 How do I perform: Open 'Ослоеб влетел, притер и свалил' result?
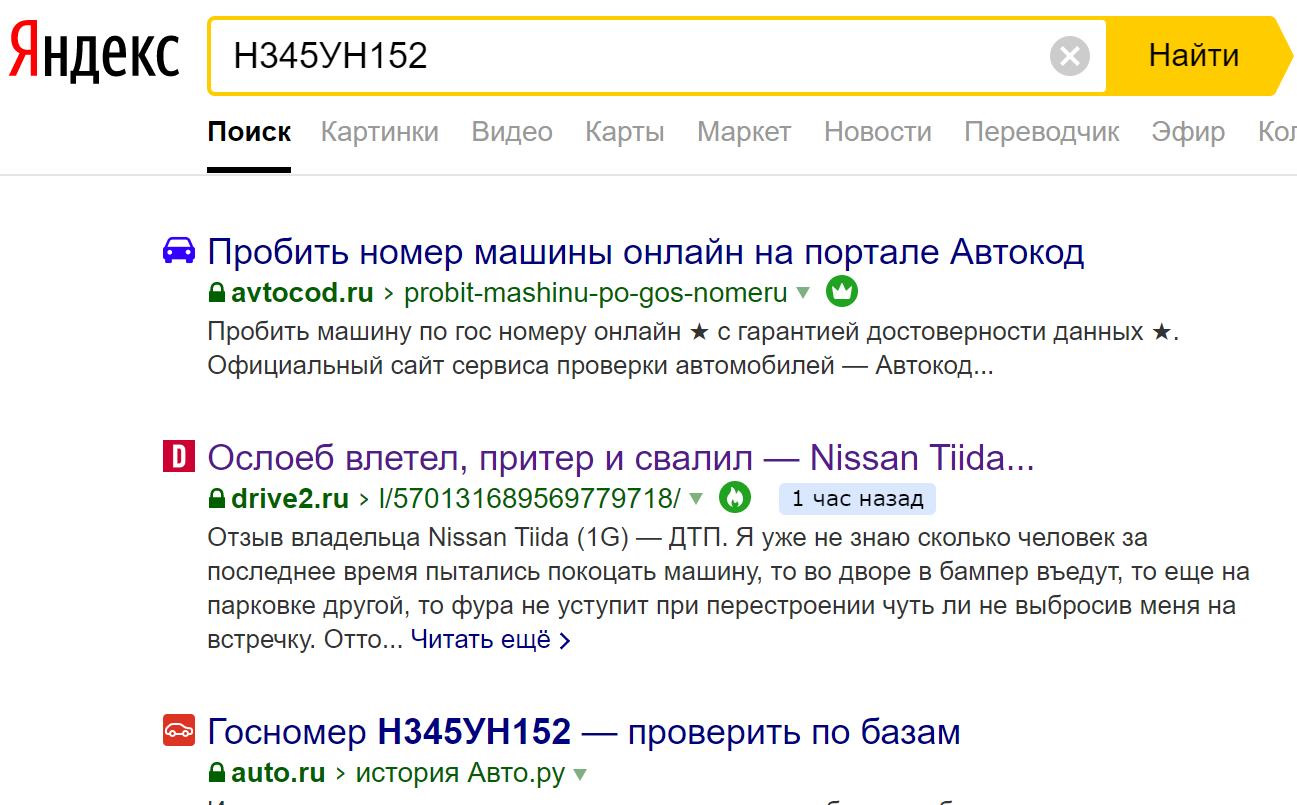click(620, 458)
